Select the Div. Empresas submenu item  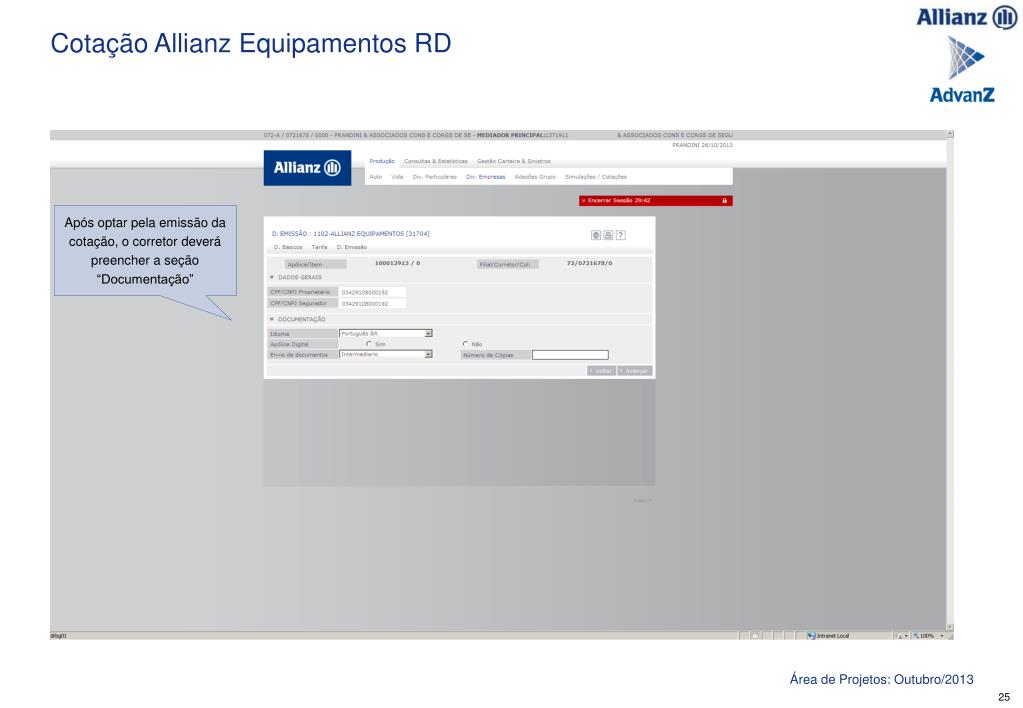[485, 177]
